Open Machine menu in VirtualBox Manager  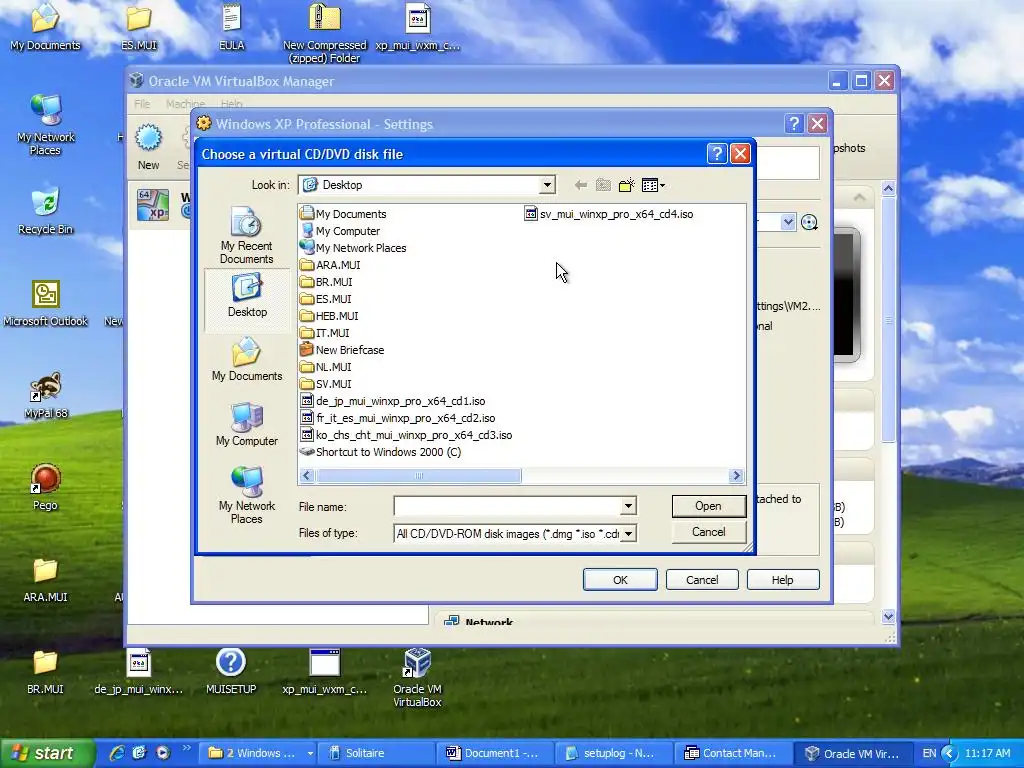[x=185, y=104]
